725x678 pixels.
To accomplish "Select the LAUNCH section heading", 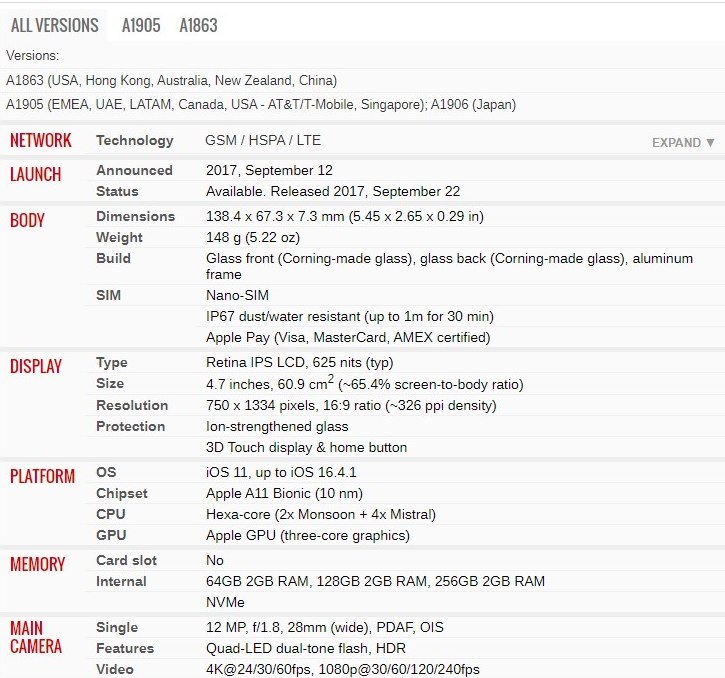I will tap(36, 174).
